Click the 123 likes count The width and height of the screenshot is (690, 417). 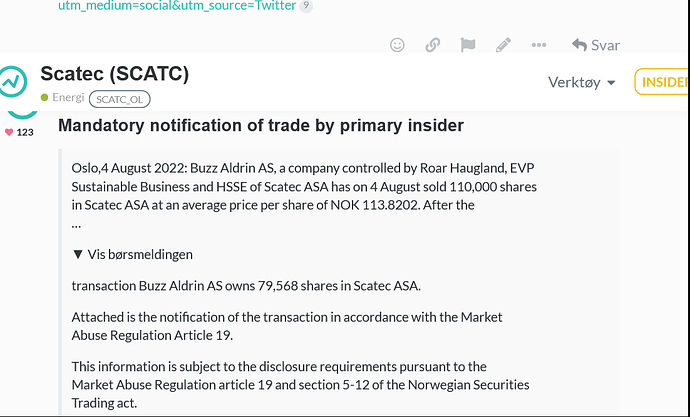(25, 132)
